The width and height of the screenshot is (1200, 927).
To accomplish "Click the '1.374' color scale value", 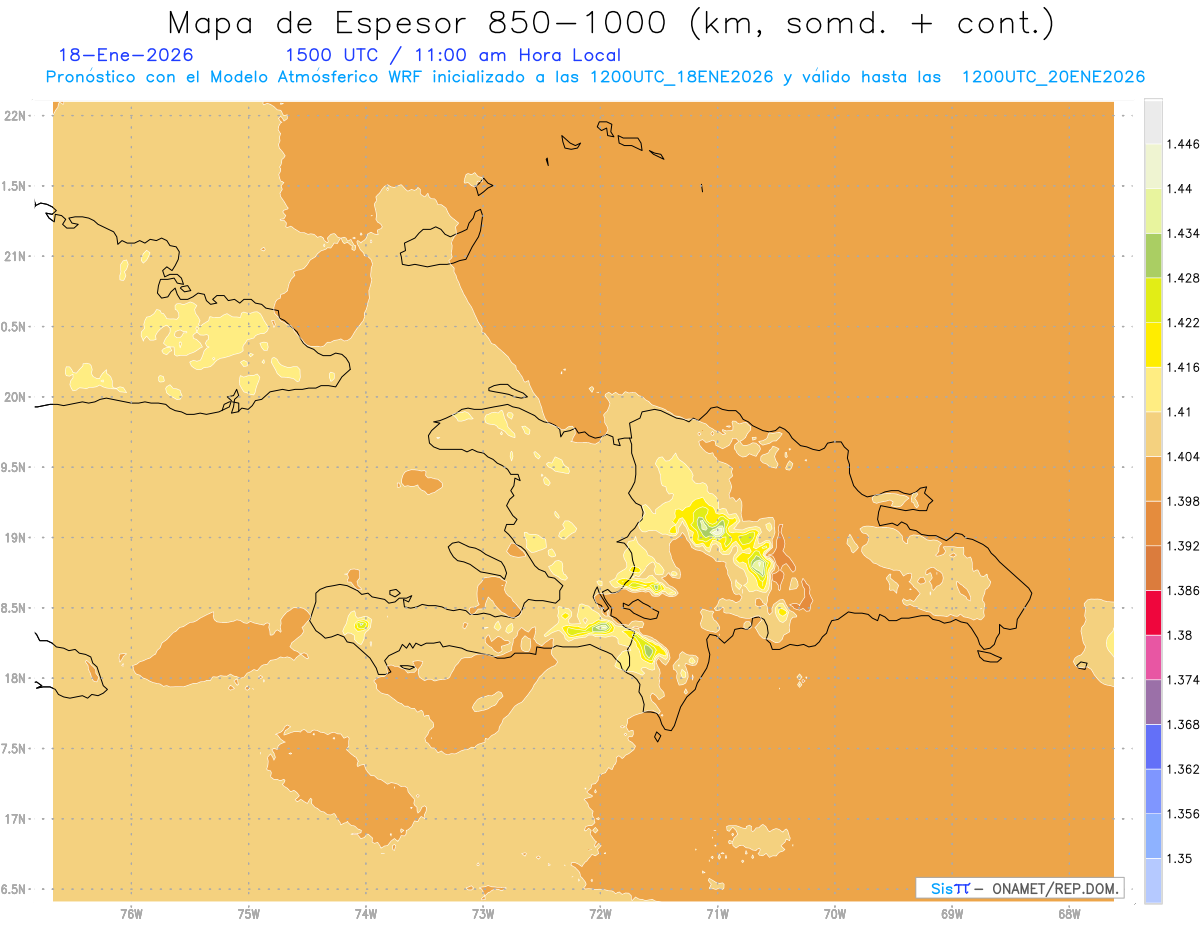I will tap(1183, 680).
